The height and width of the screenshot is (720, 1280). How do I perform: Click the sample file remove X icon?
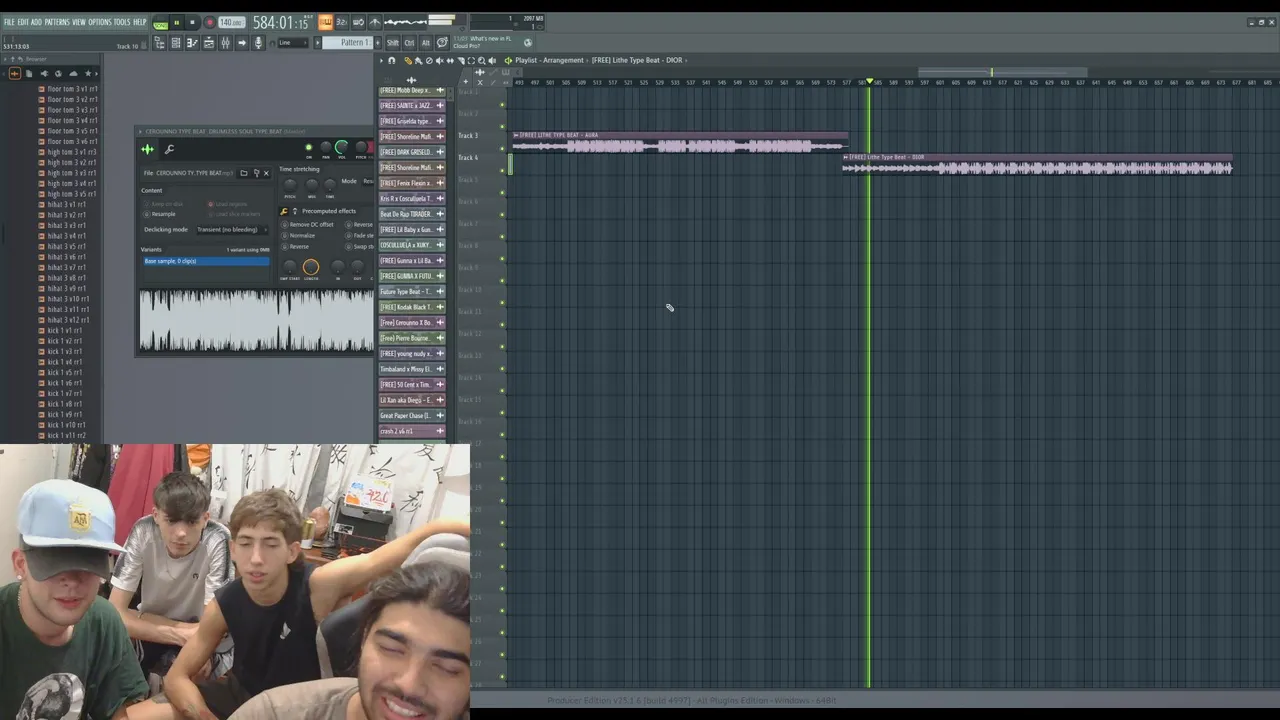pyautogui.click(x=266, y=173)
